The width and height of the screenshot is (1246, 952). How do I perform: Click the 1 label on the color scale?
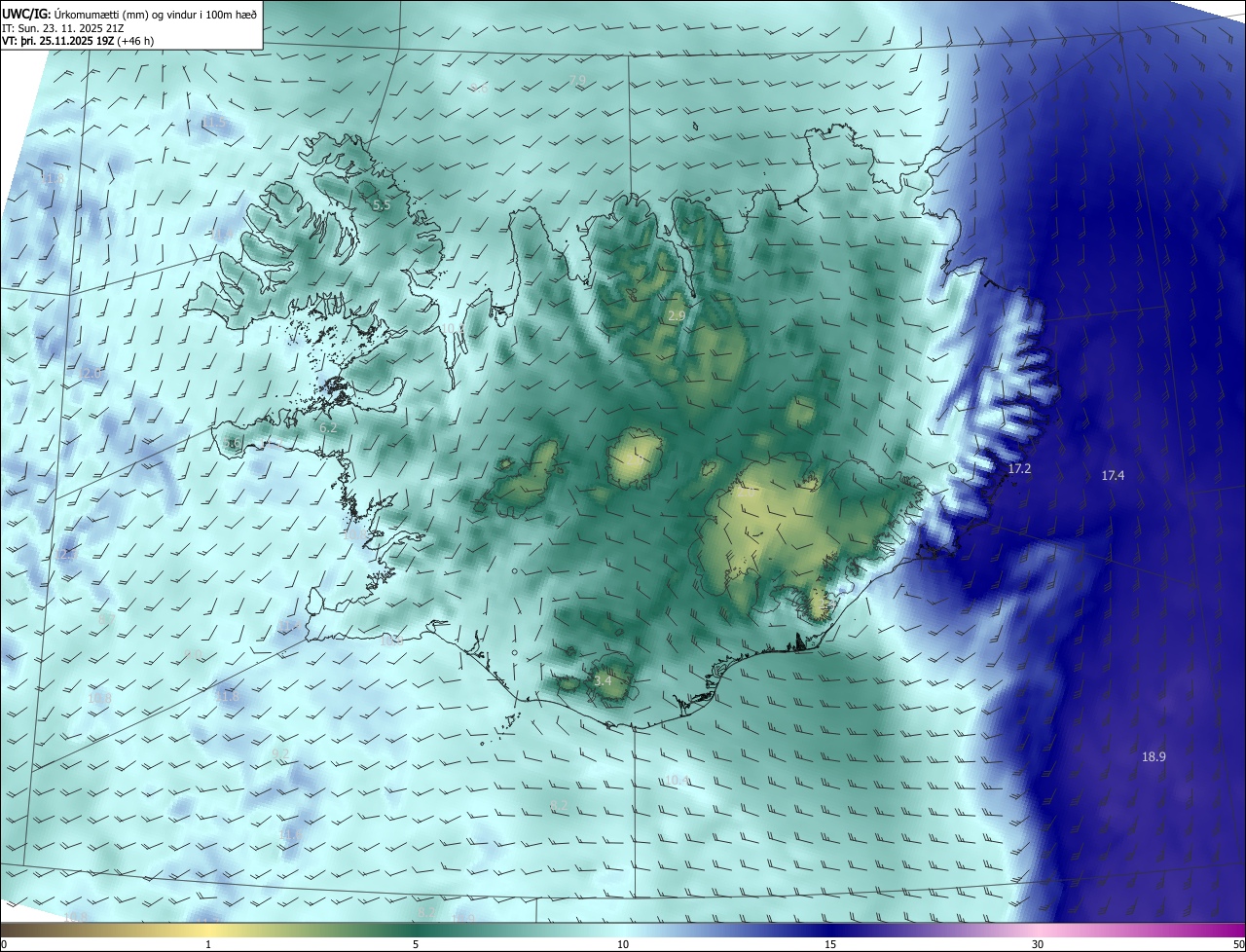pyautogui.click(x=208, y=945)
